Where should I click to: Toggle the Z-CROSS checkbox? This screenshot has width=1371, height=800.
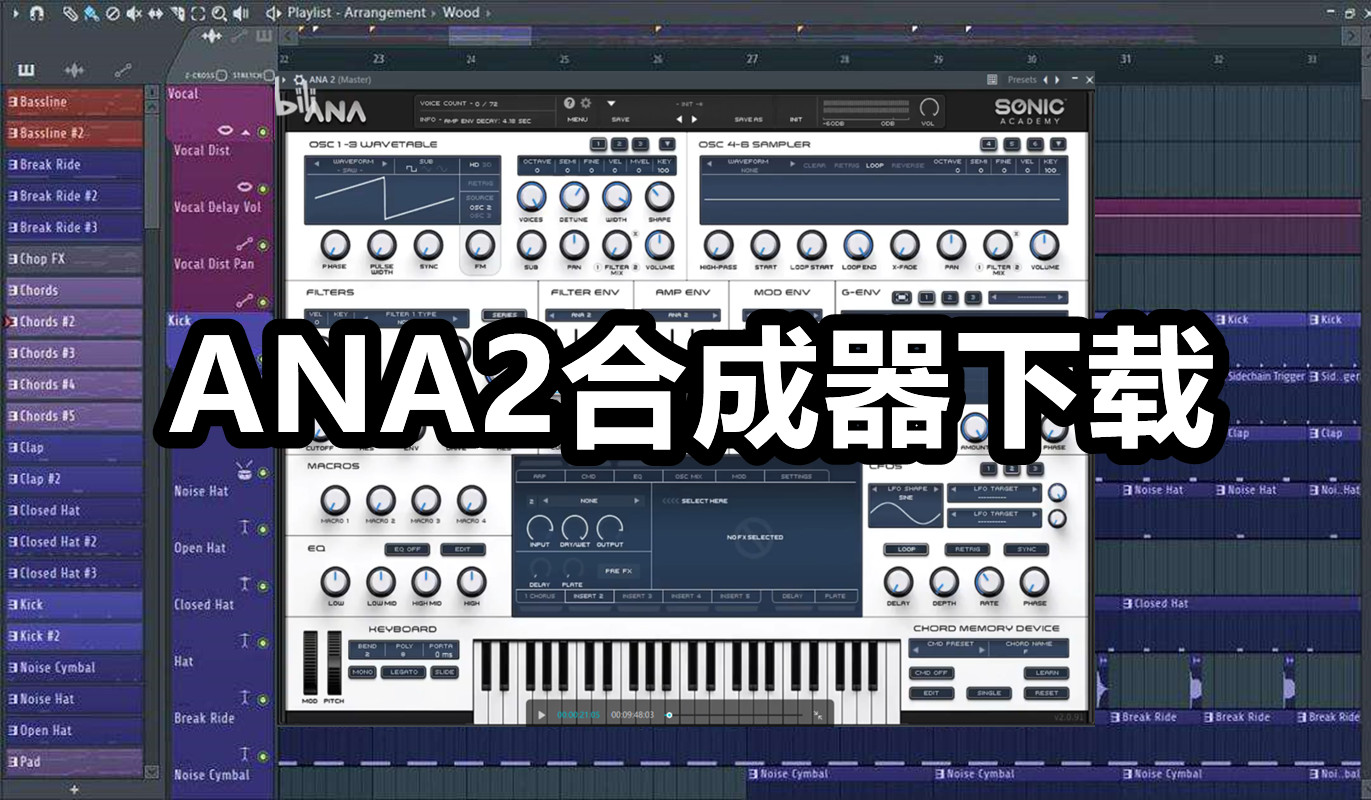[x=221, y=75]
